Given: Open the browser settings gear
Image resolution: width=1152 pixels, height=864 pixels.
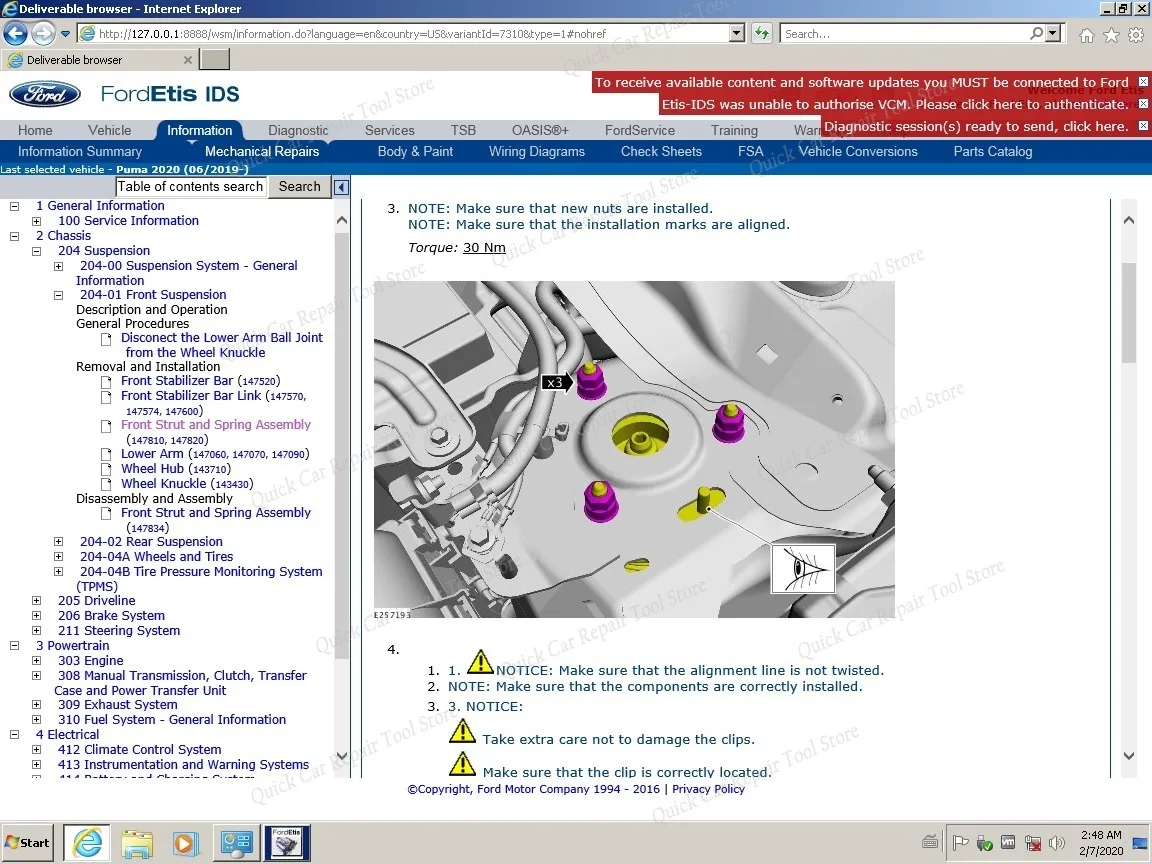Looking at the screenshot, I should (x=1135, y=33).
